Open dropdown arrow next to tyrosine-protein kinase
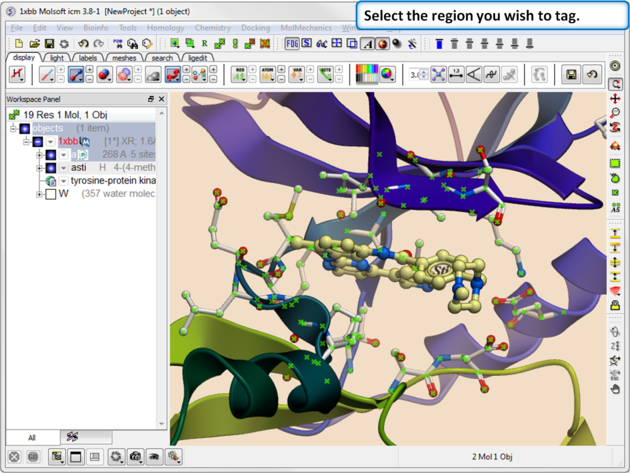 (63, 181)
